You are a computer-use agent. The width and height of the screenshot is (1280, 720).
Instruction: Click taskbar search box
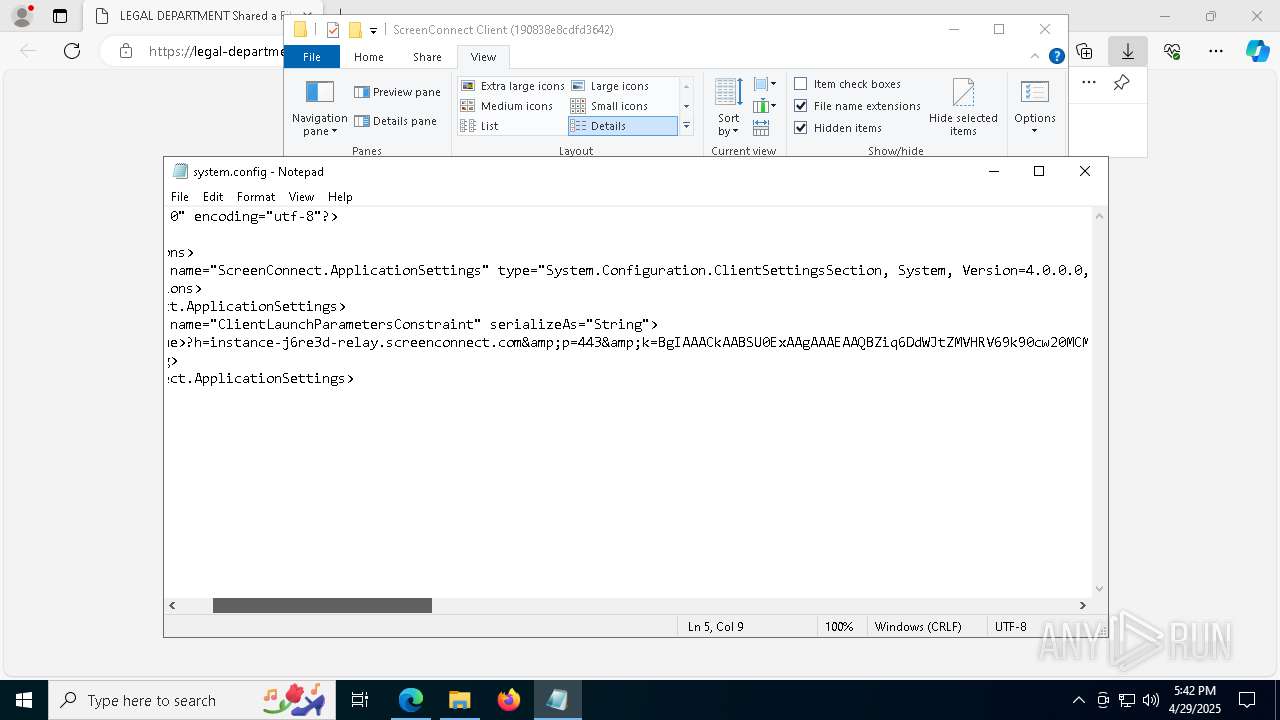coord(193,700)
